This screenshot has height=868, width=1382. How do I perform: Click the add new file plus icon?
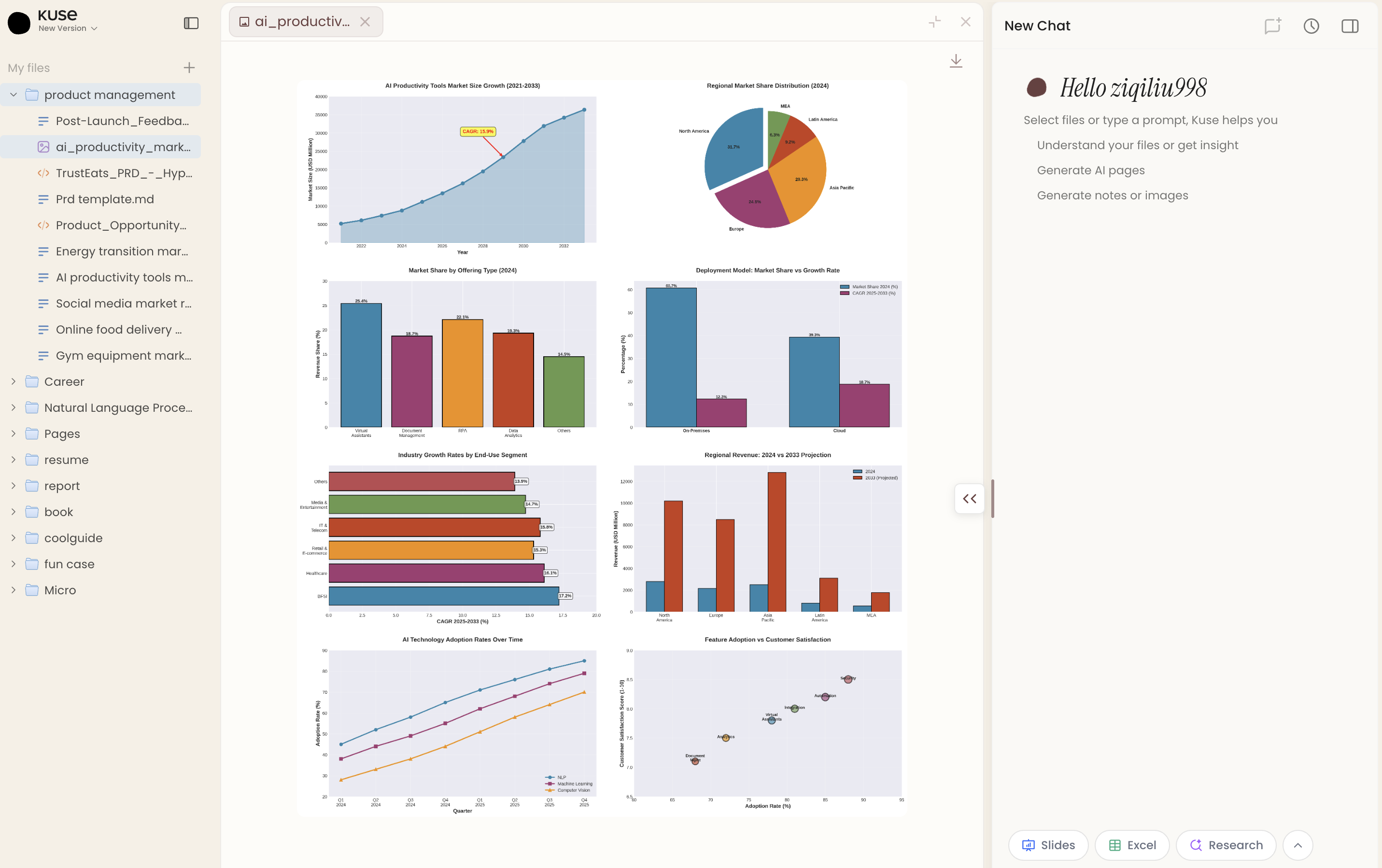(189, 68)
